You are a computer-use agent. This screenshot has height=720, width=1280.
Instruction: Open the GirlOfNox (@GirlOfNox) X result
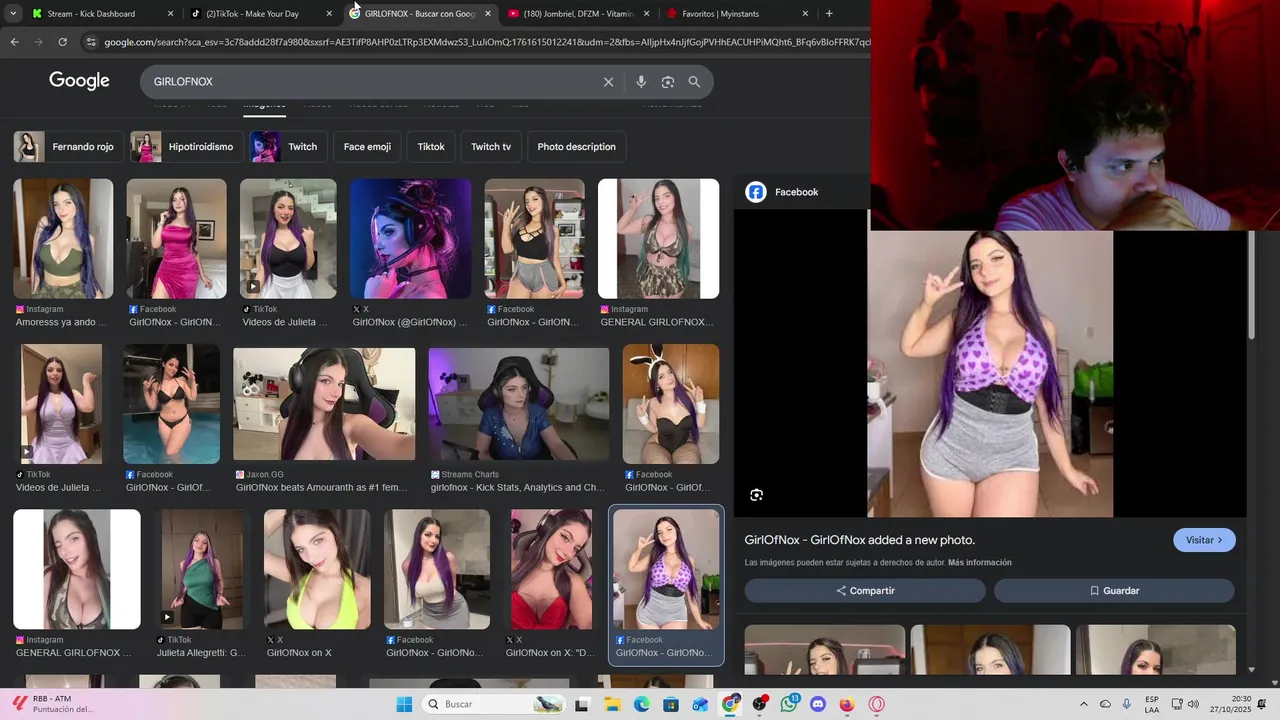(x=410, y=239)
